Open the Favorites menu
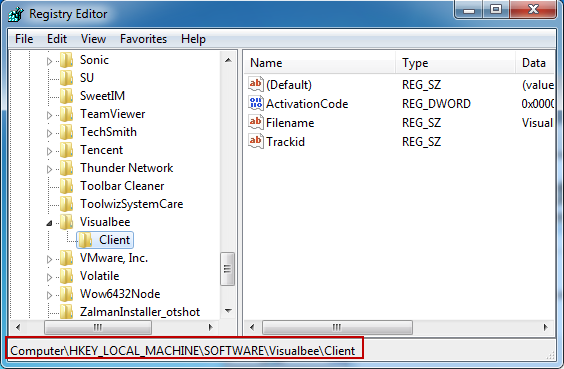Image resolution: width=564 pixels, height=369 pixels. pos(144,39)
